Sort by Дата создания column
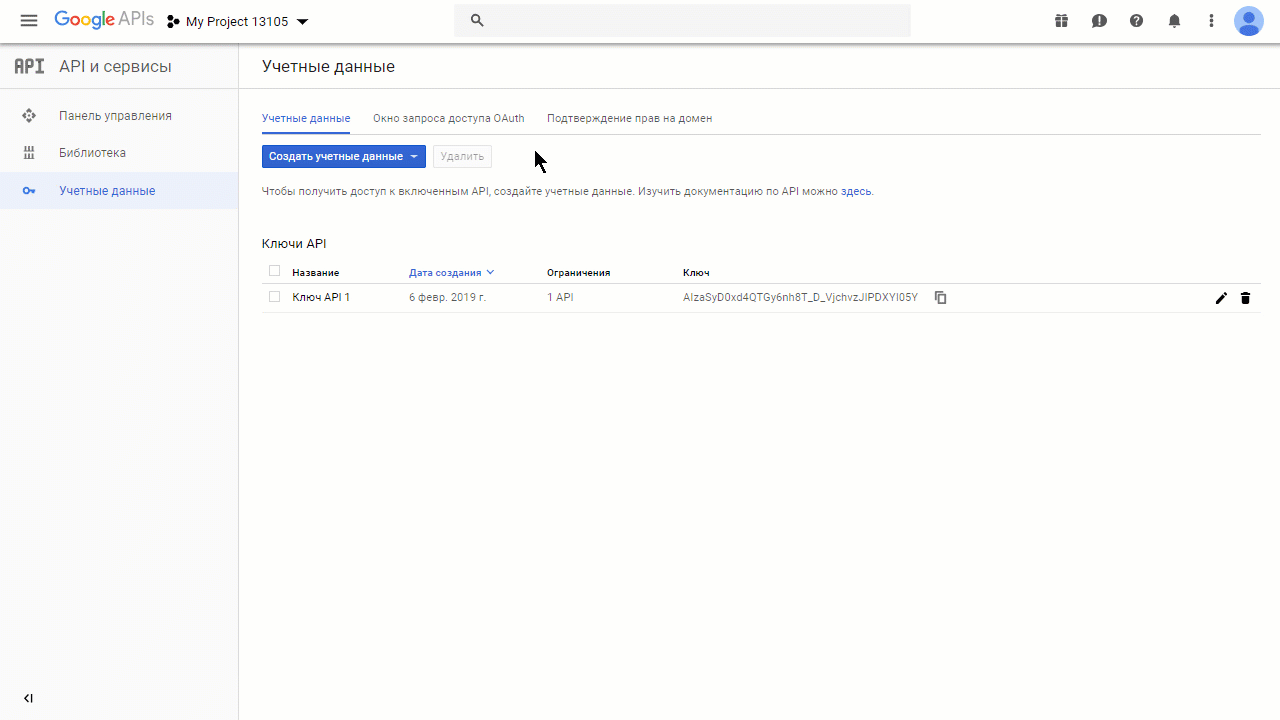This screenshot has width=1280, height=720. click(x=452, y=272)
